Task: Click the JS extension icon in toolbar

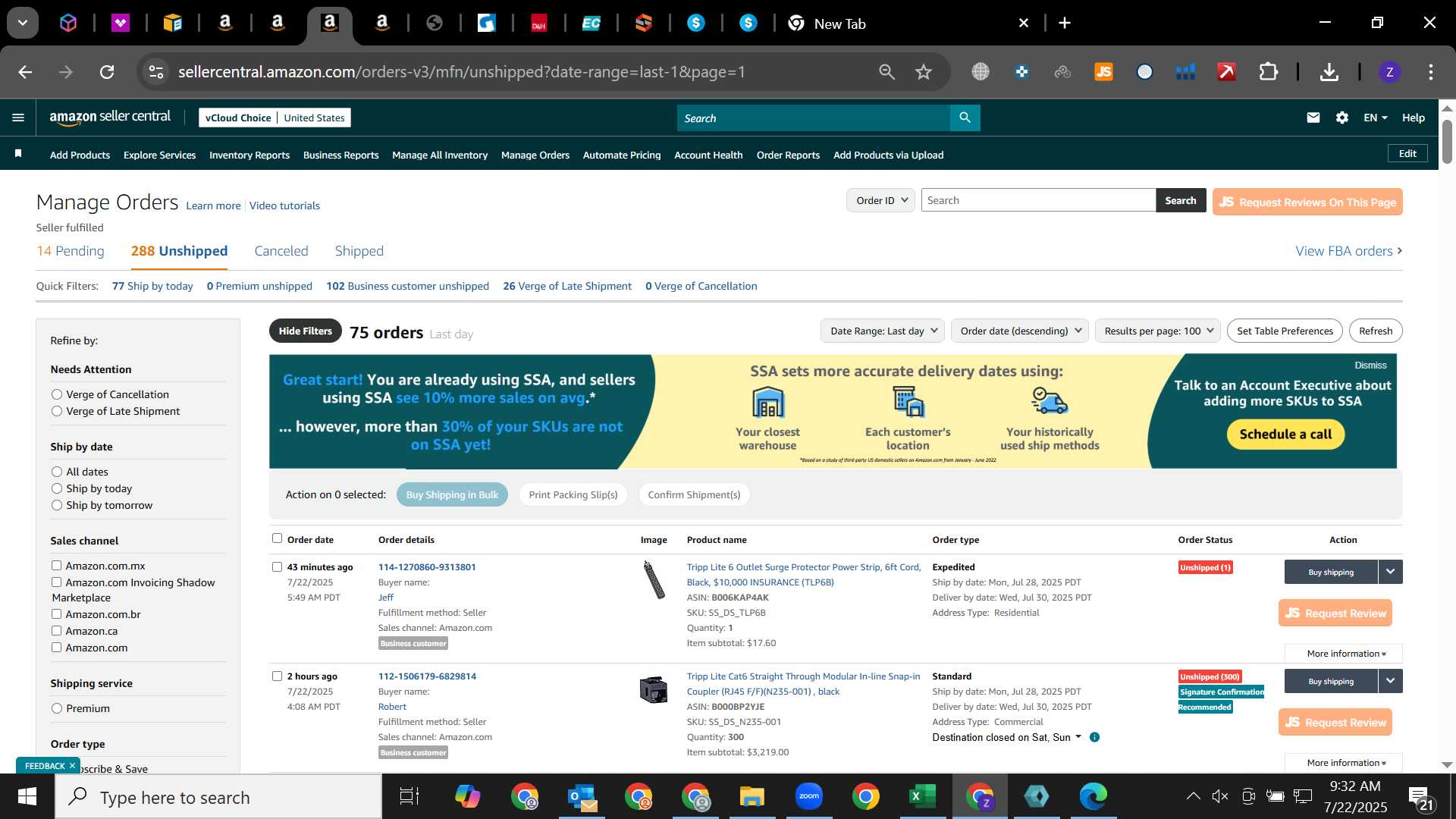Action: (x=1103, y=72)
